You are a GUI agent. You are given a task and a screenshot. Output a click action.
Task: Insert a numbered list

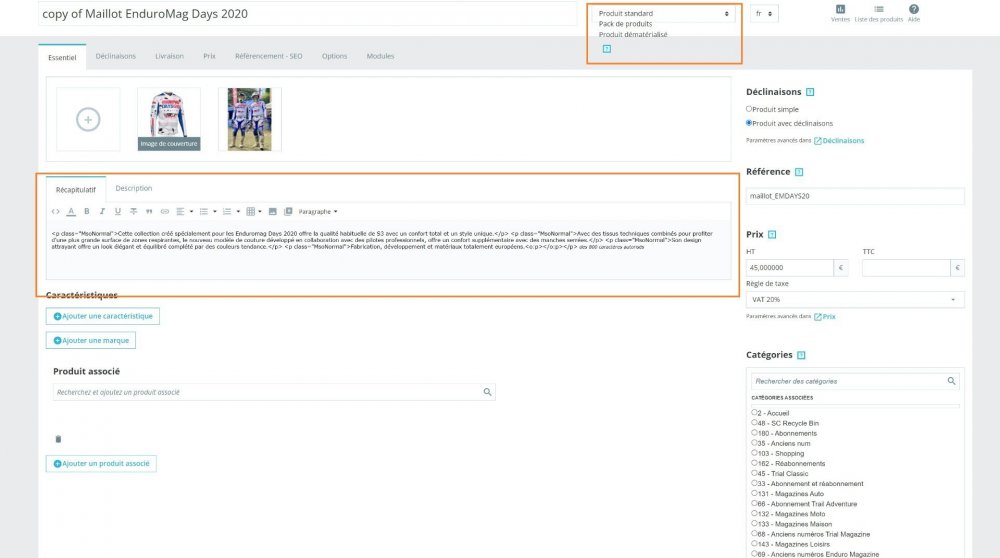click(x=226, y=212)
